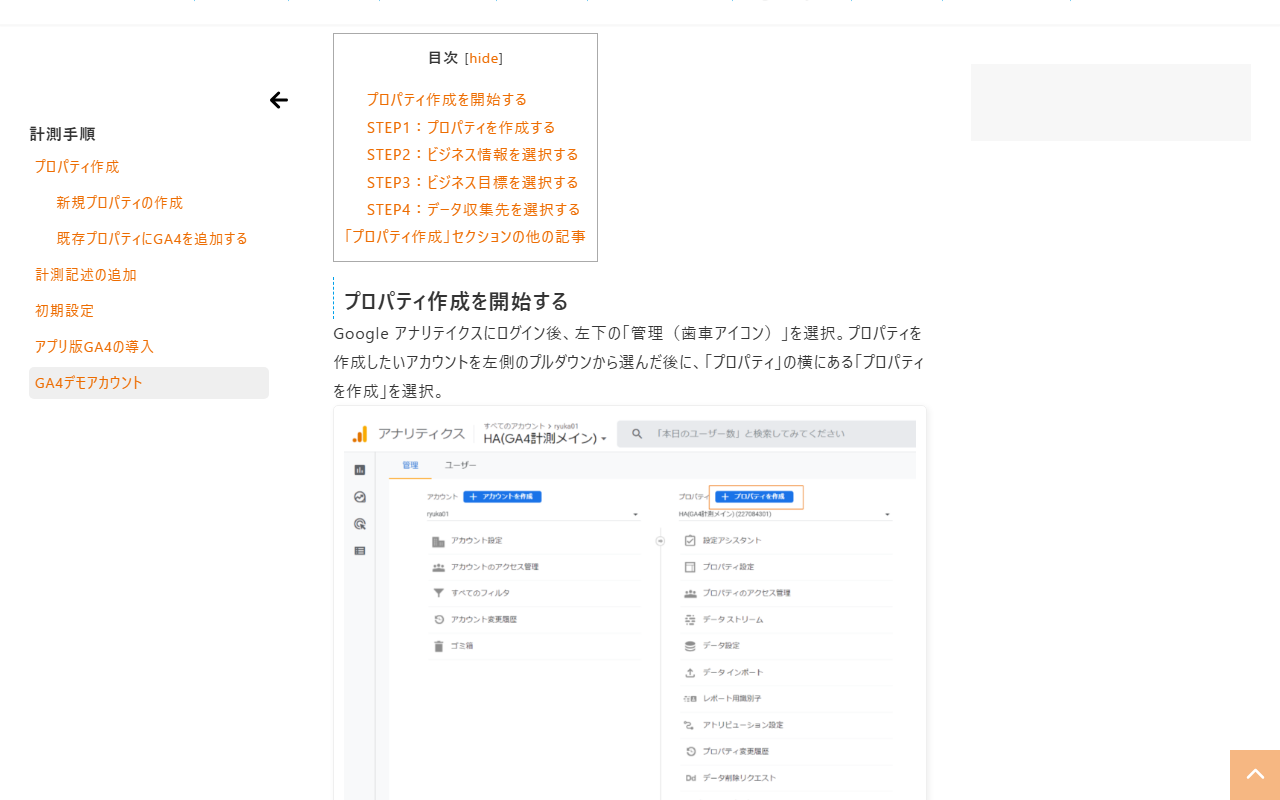The width and height of the screenshot is (1280, 800).
Task: Open the HA(GA4計測メイン) property dropdown
Action: tap(545, 438)
